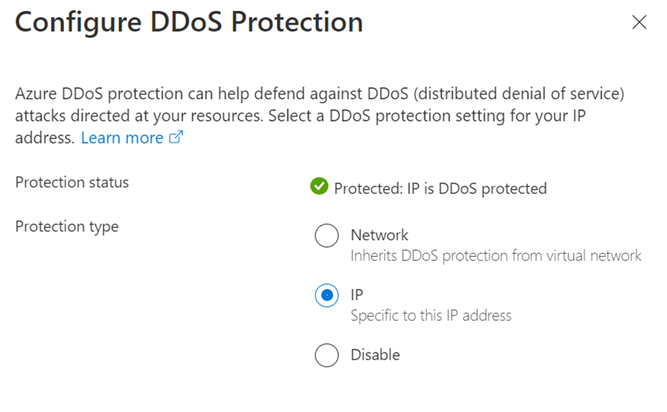The image size is (667, 412).
Task: Click the '(distributed denial of service)' phrase
Action: [x=519, y=94]
